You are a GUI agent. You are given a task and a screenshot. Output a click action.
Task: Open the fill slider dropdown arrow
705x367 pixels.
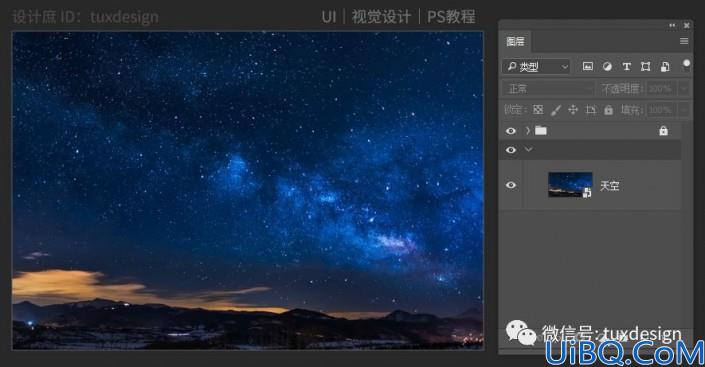[683, 110]
